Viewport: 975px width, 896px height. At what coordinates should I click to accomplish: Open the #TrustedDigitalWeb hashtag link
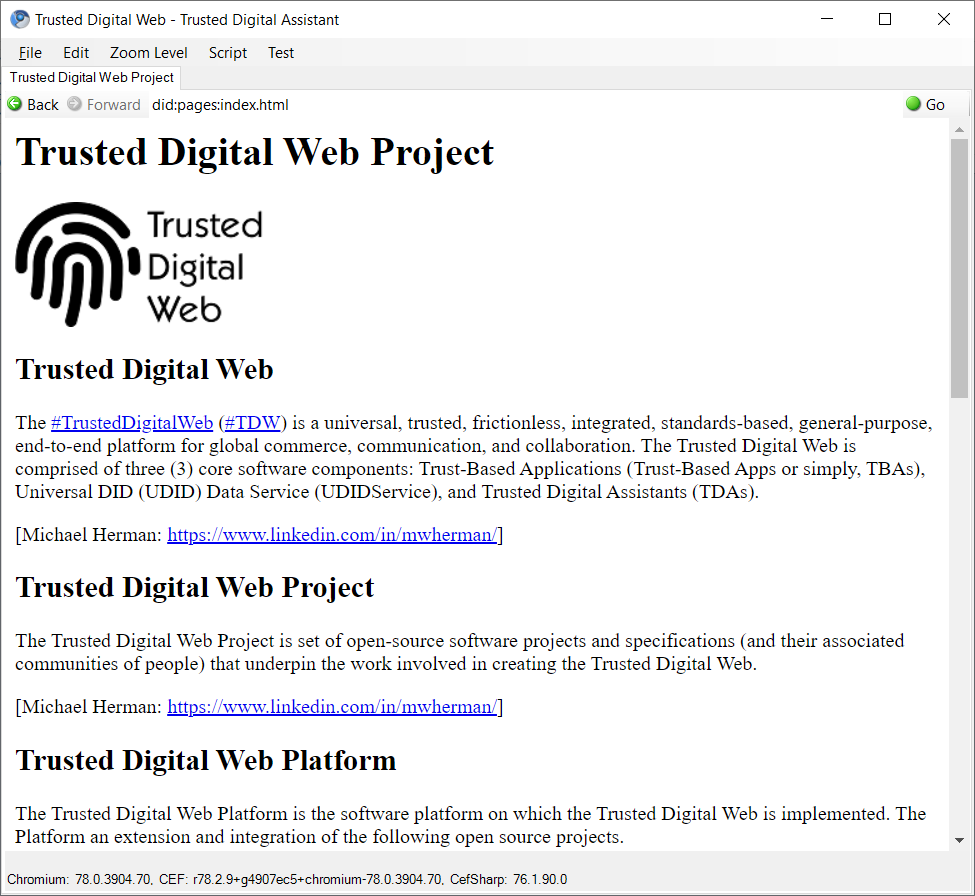[132, 423]
